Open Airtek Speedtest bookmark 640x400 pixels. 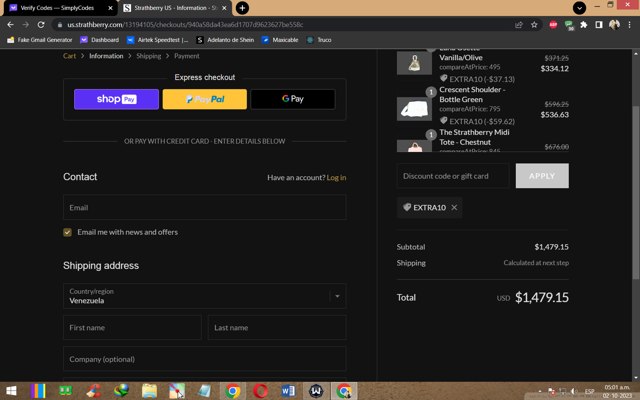pyautogui.click(x=158, y=40)
